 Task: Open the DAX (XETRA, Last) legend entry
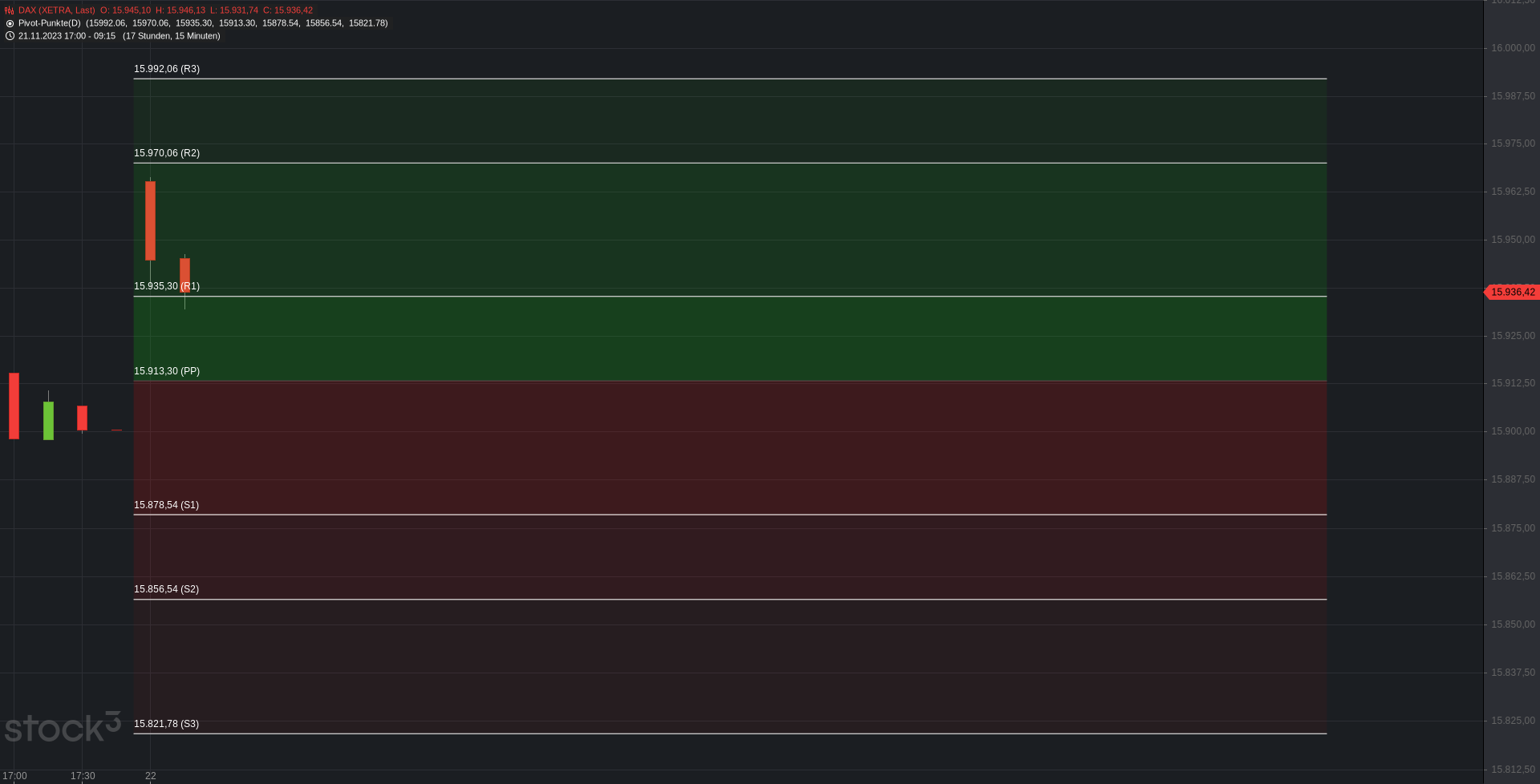(57, 10)
